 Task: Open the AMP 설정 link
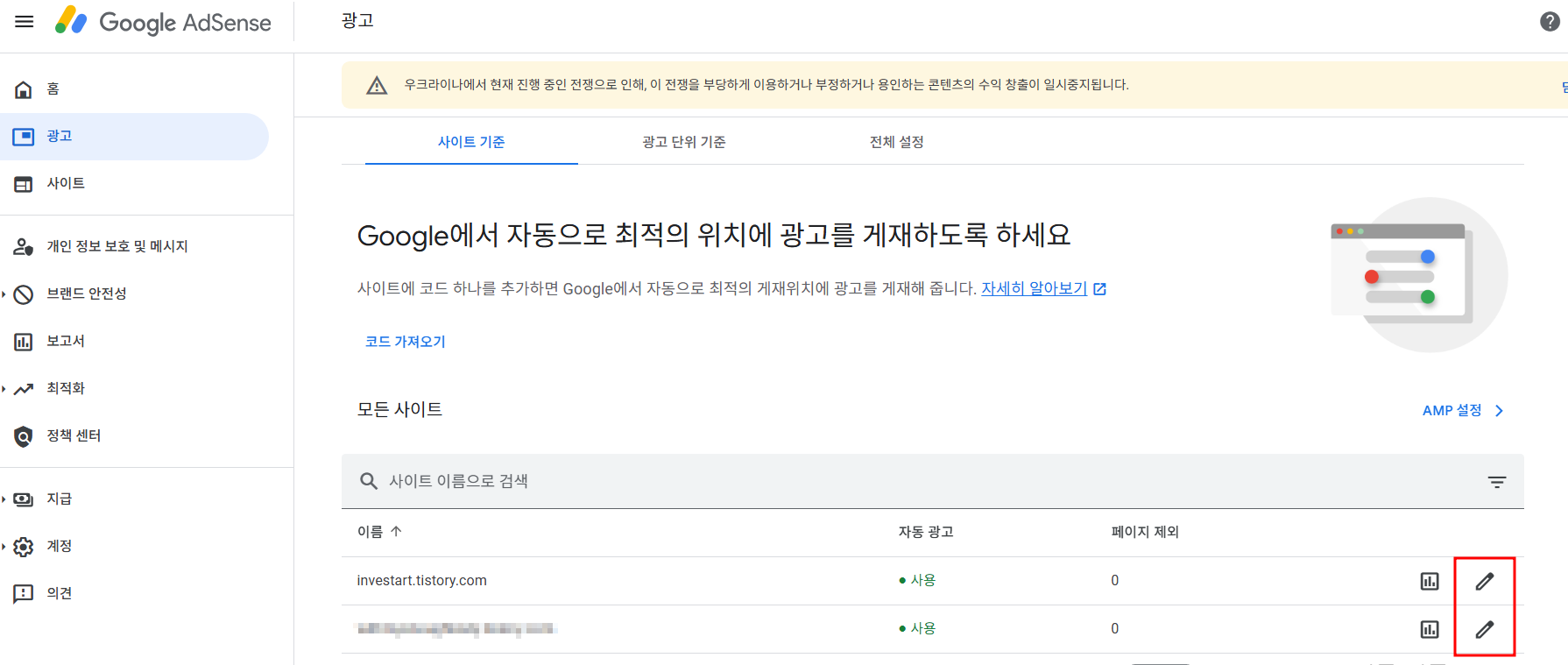[x=1451, y=411]
